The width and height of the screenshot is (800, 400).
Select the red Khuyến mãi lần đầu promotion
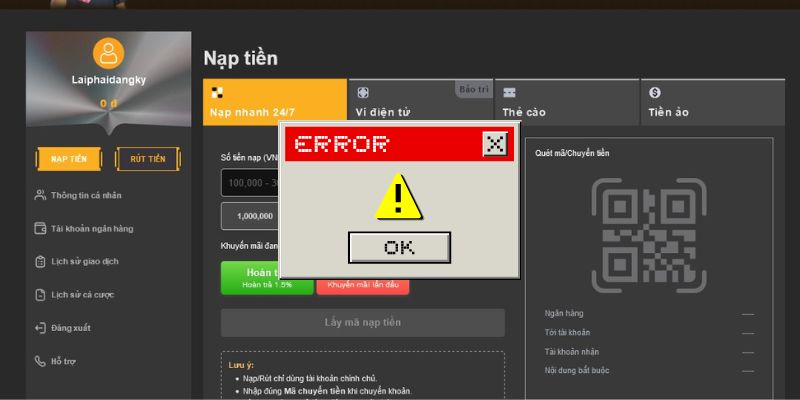coord(362,285)
